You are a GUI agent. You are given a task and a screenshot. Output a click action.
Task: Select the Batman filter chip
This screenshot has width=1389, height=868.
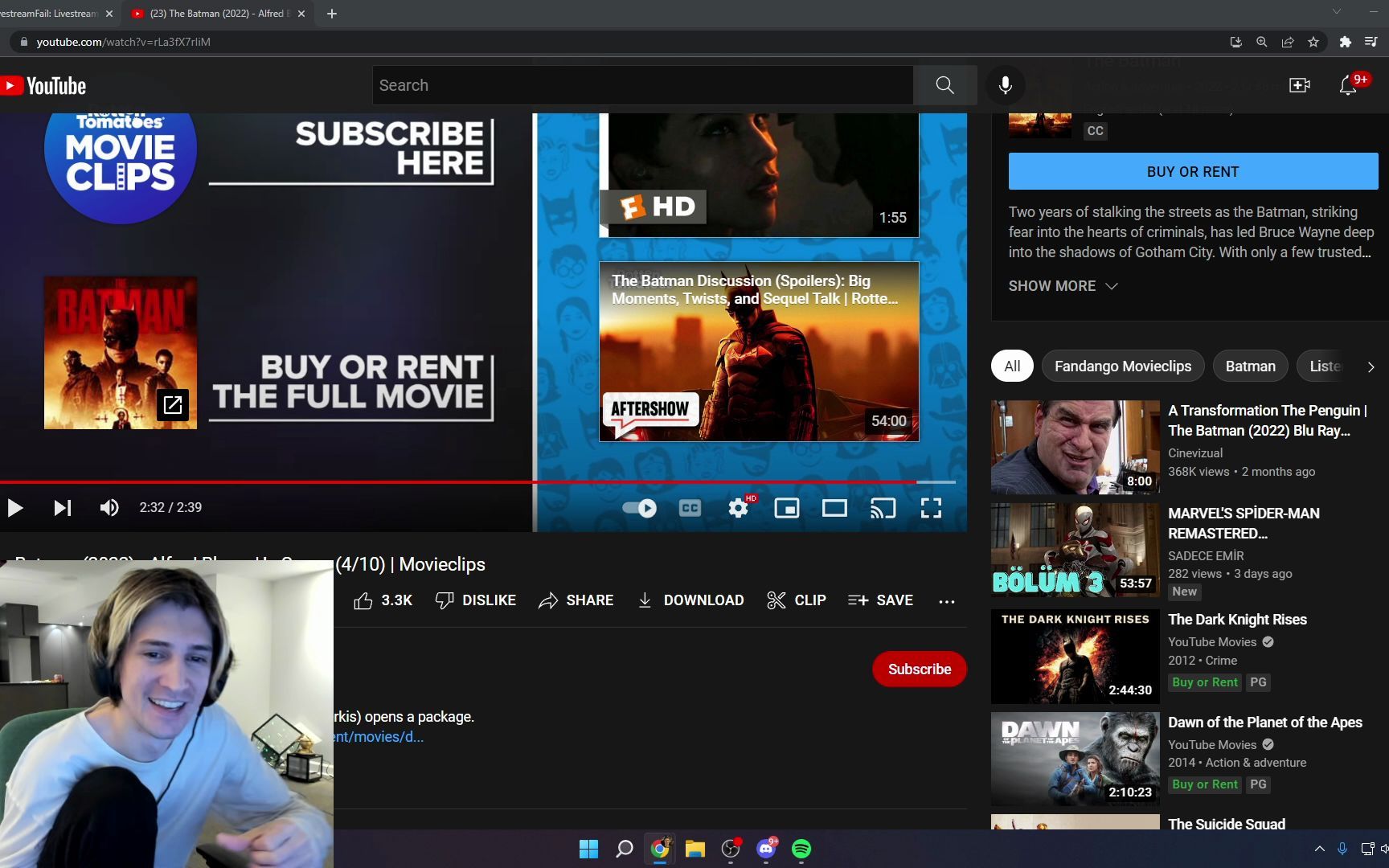[x=1250, y=366]
